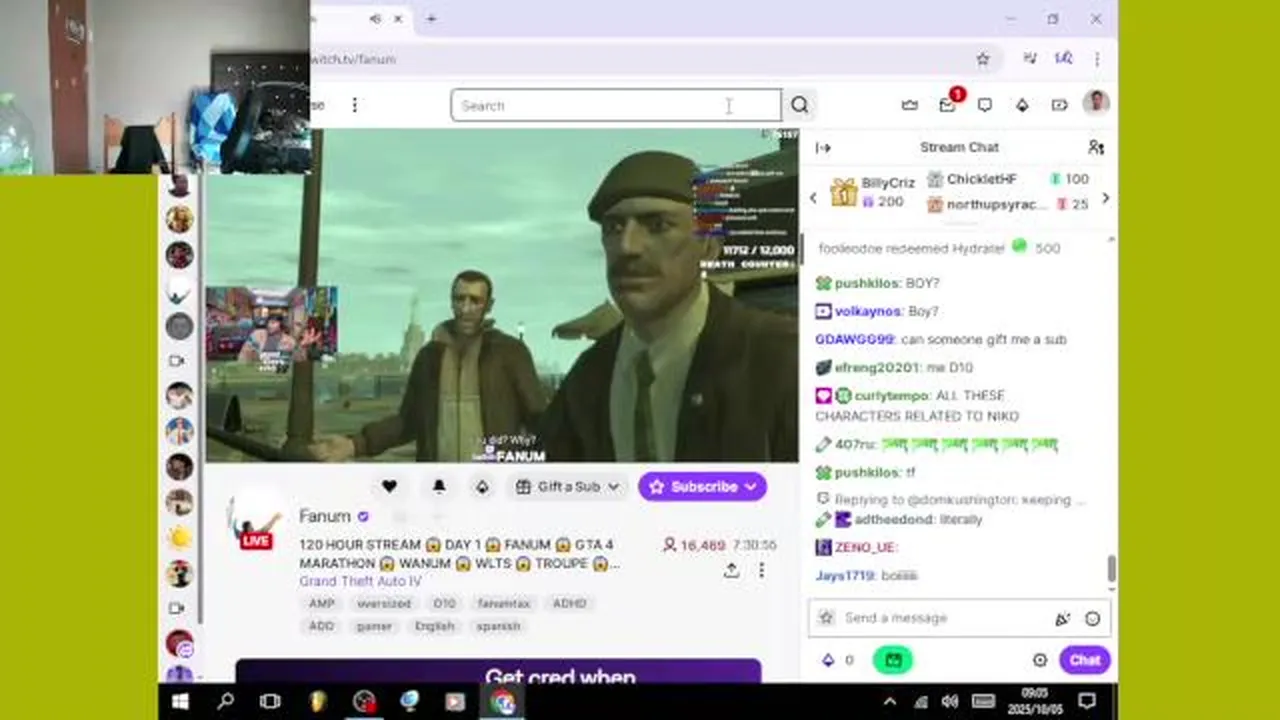Open the Grand Theft Auto IV category link
The height and width of the screenshot is (720, 1280).
coord(360,581)
